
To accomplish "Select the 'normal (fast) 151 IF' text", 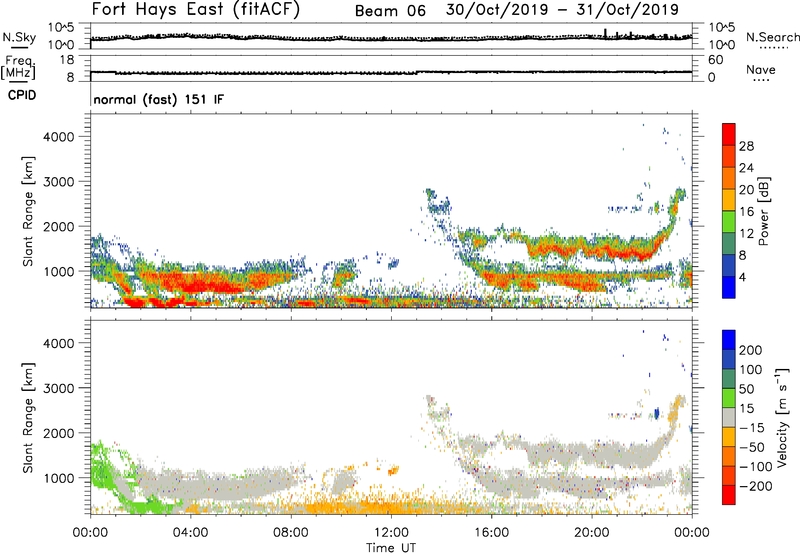I will pos(159,99).
